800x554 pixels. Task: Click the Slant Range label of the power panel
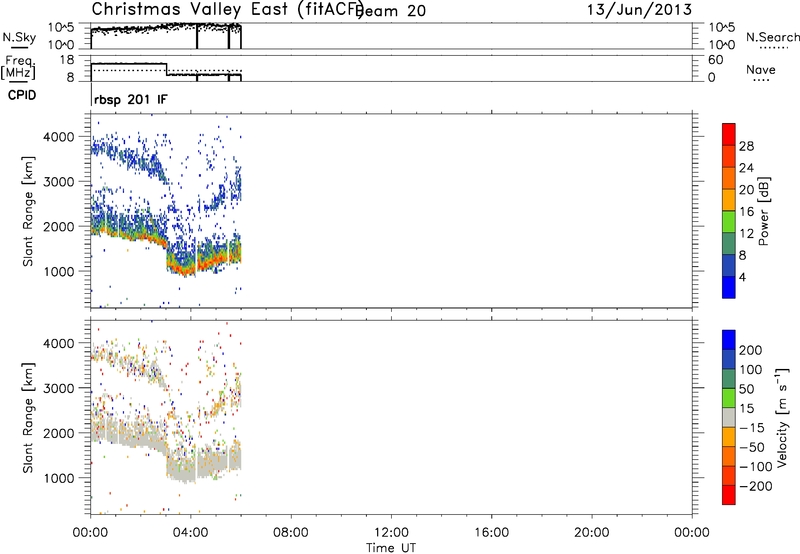[x=28, y=211]
